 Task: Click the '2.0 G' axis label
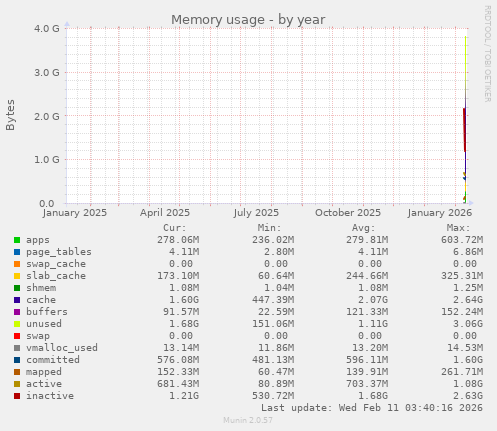(47, 116)
